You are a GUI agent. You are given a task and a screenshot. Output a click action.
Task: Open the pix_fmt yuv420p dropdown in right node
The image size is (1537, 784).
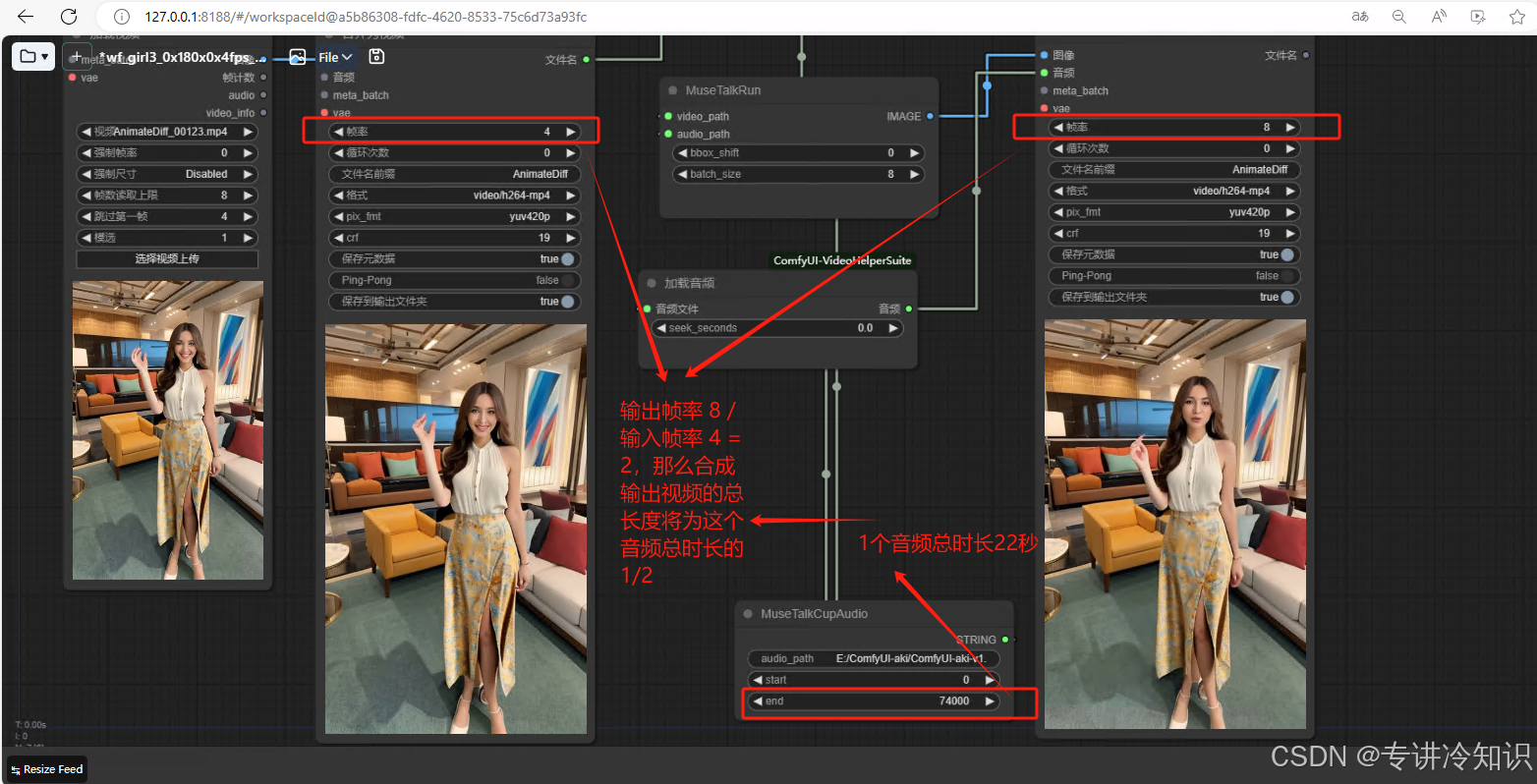[1174, 212]
